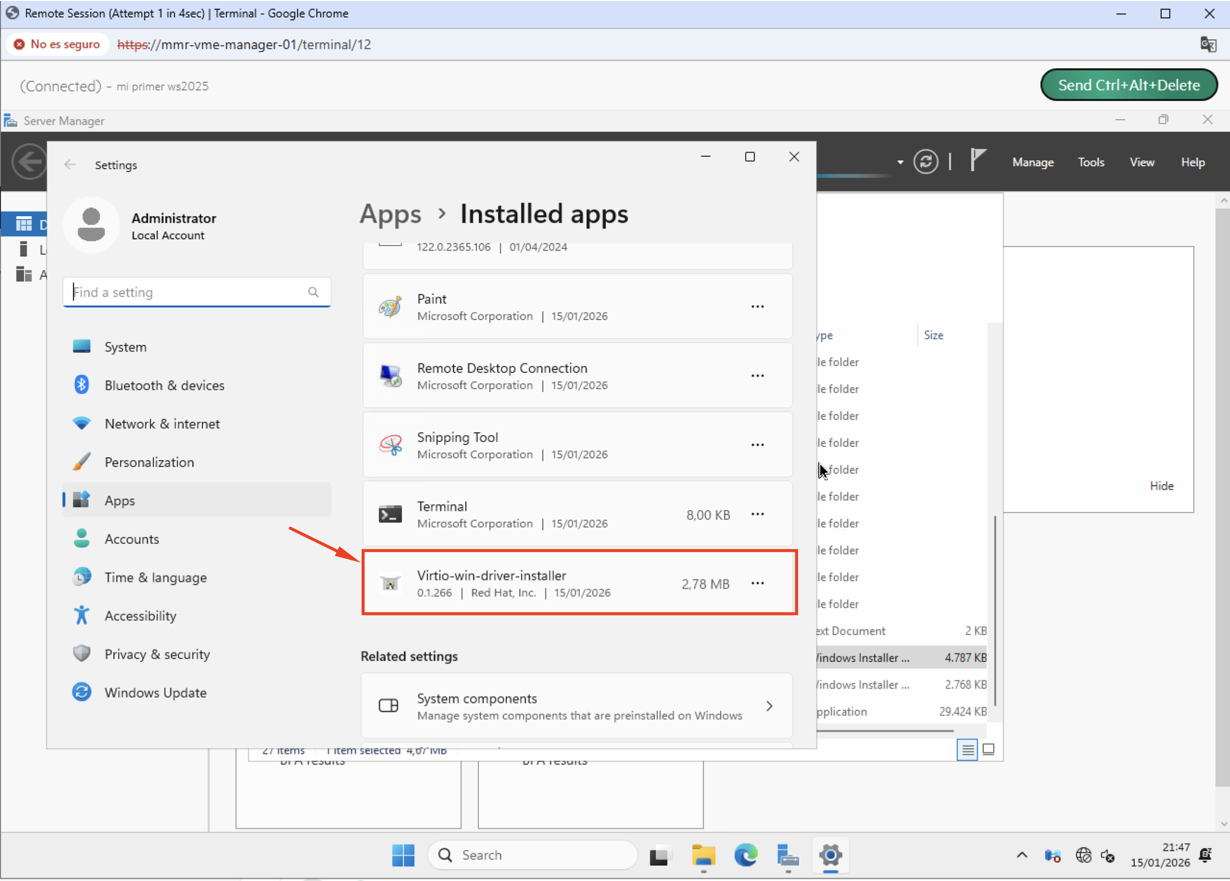Click the back arrow in the Settings window

click(x=70, y=164)
